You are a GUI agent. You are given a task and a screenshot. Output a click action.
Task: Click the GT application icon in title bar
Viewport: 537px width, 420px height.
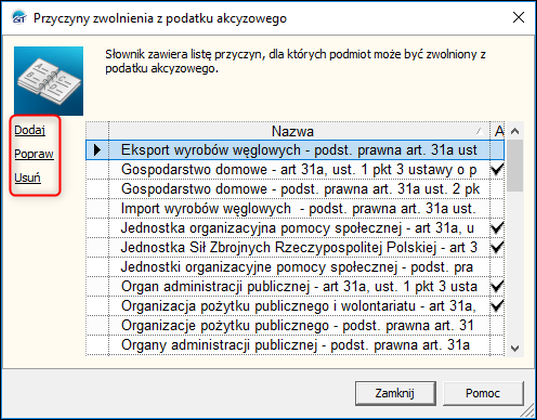pos(19,18)
